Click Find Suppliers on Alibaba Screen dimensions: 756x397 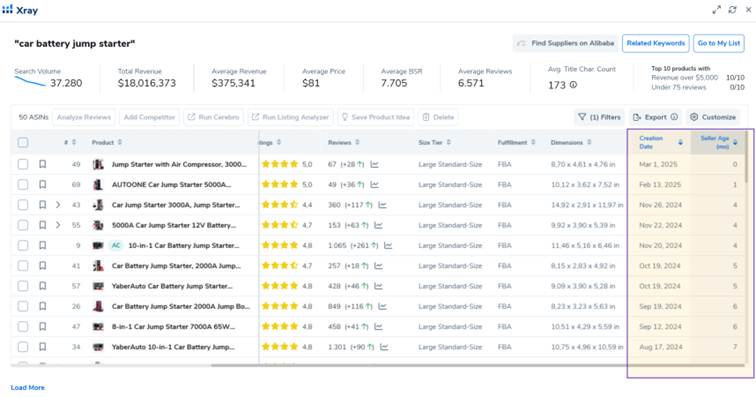tap(566, 43)
